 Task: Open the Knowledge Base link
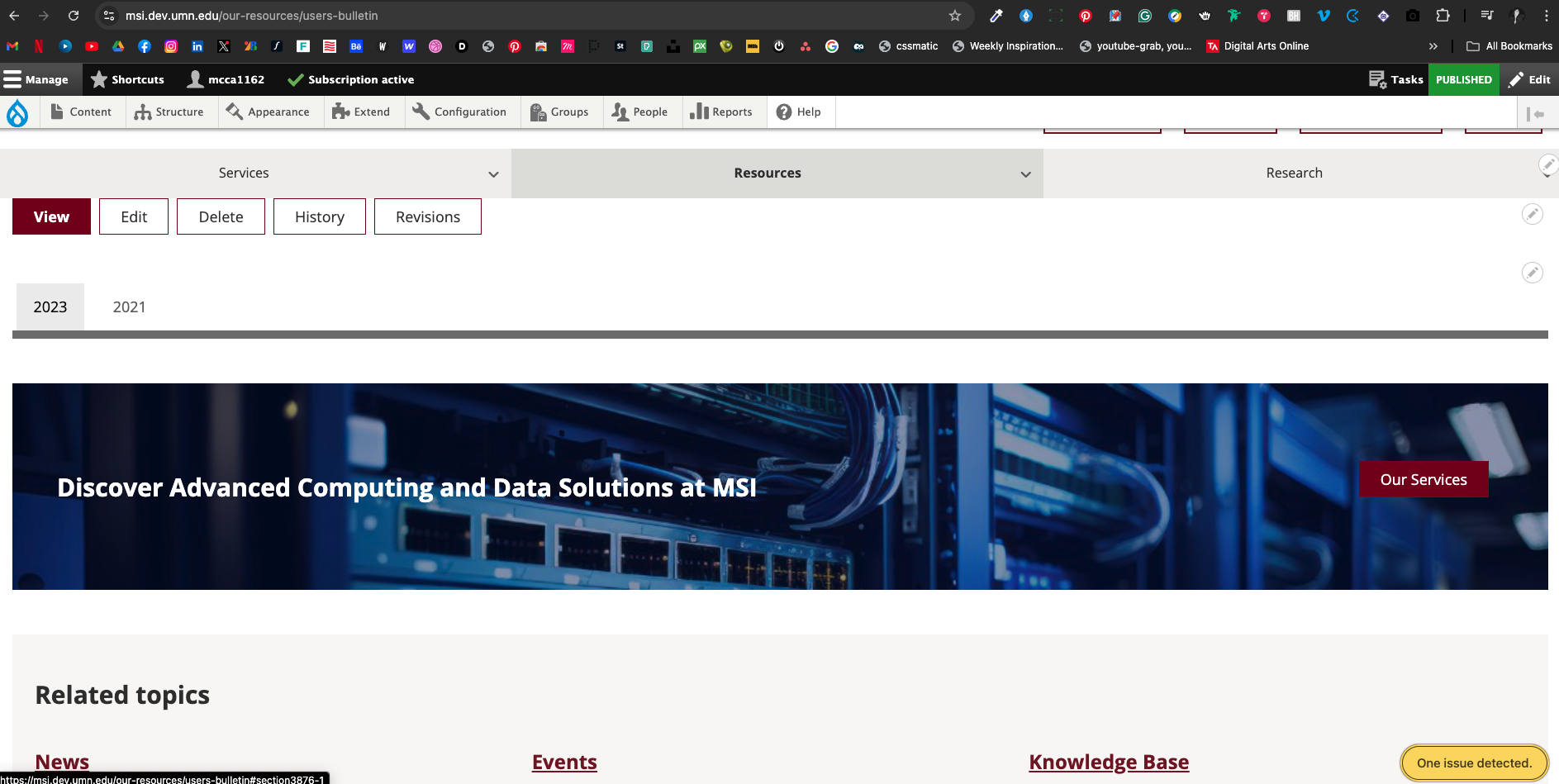click(x=1108, y=762)
